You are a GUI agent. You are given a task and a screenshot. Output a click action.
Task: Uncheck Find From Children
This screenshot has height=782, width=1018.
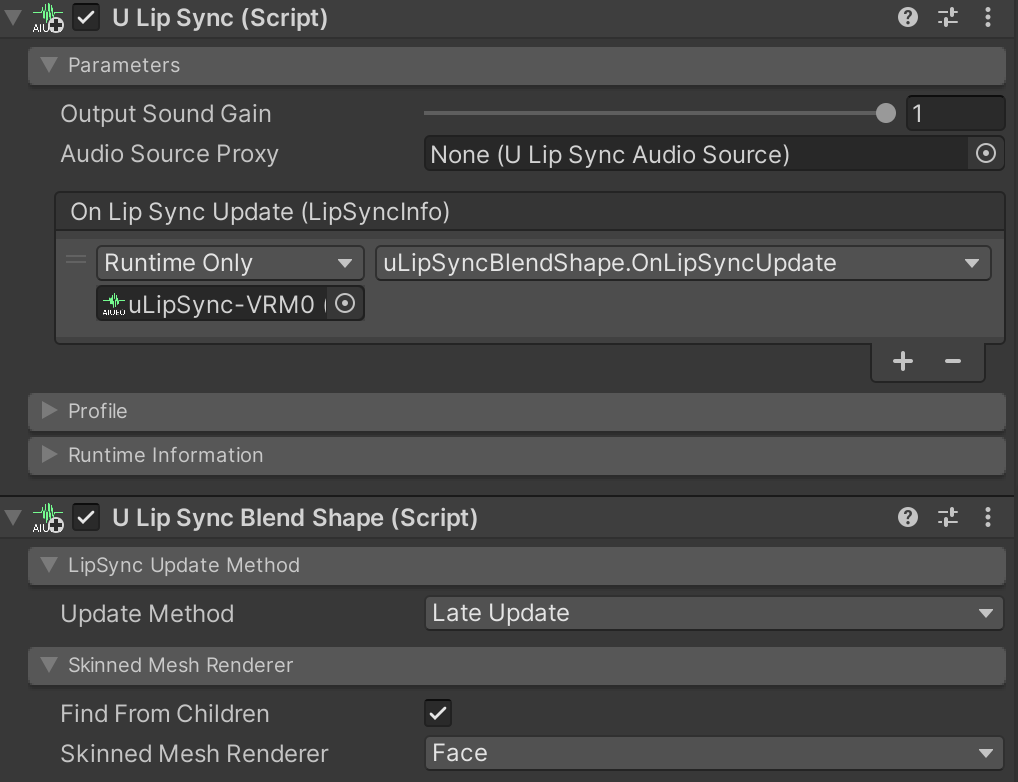coord(438,713)
